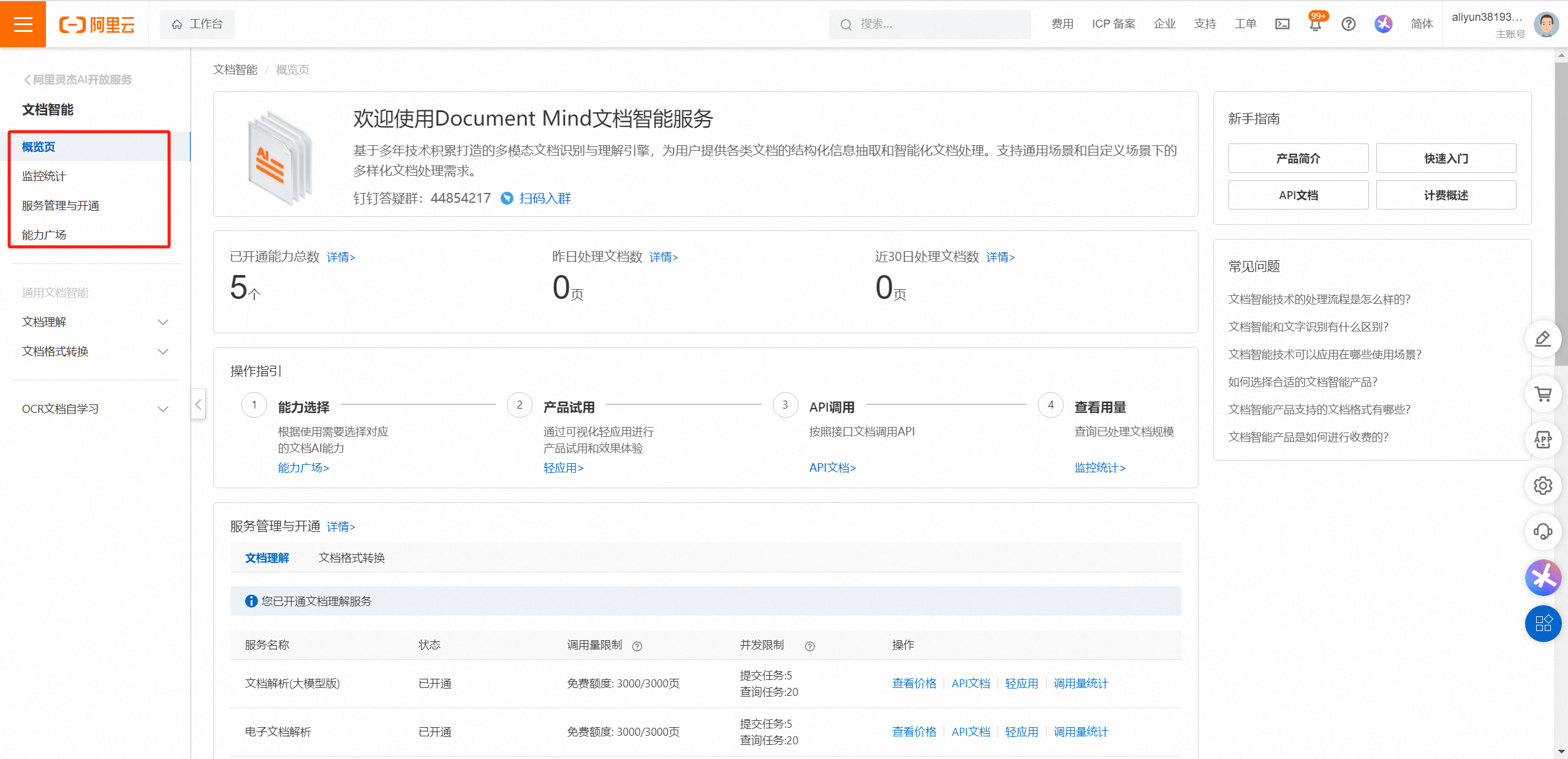
Task: Click the 扫码入群 link
Action: [x=545, y=198]
